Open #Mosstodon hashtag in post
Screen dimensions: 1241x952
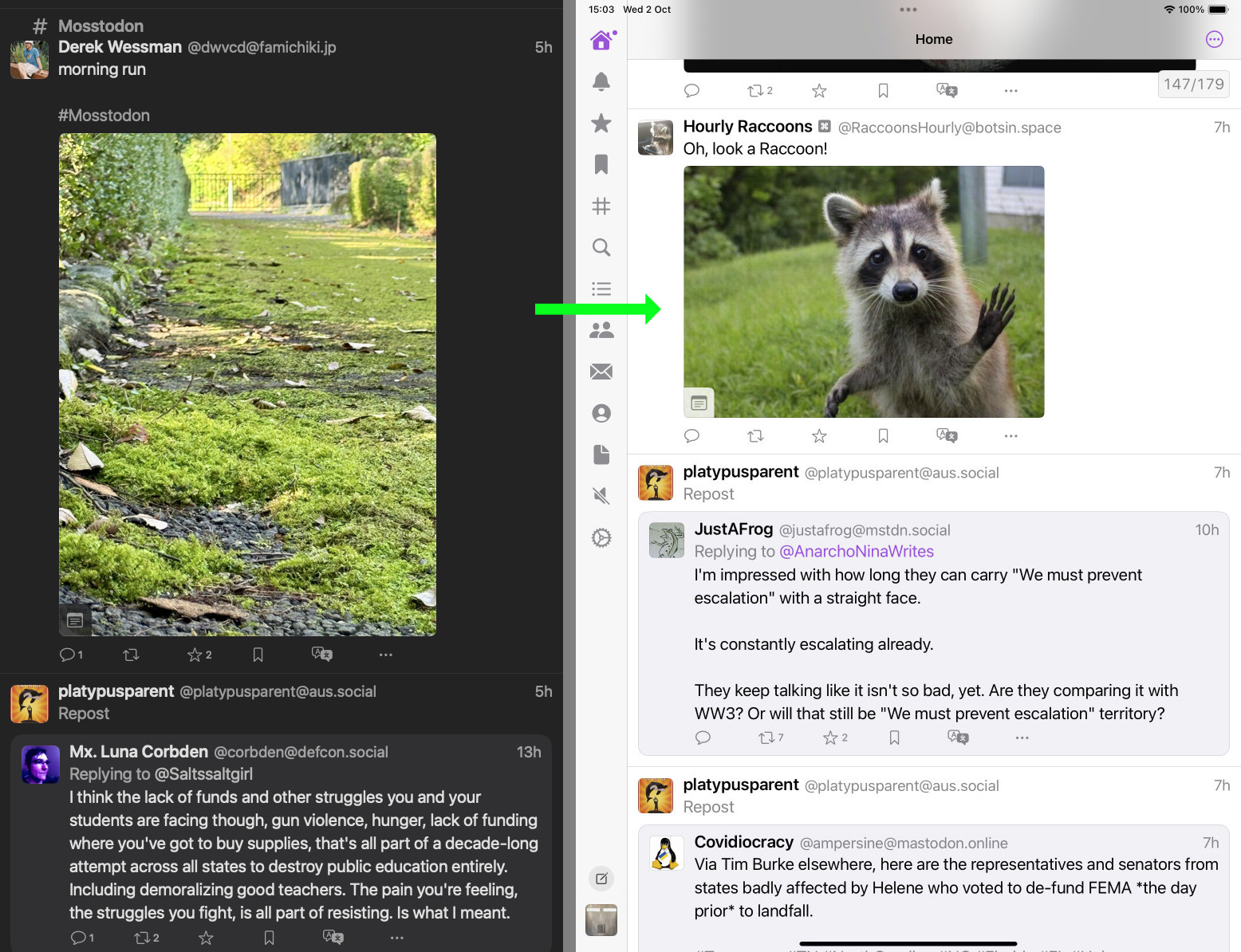coord(104,115)
